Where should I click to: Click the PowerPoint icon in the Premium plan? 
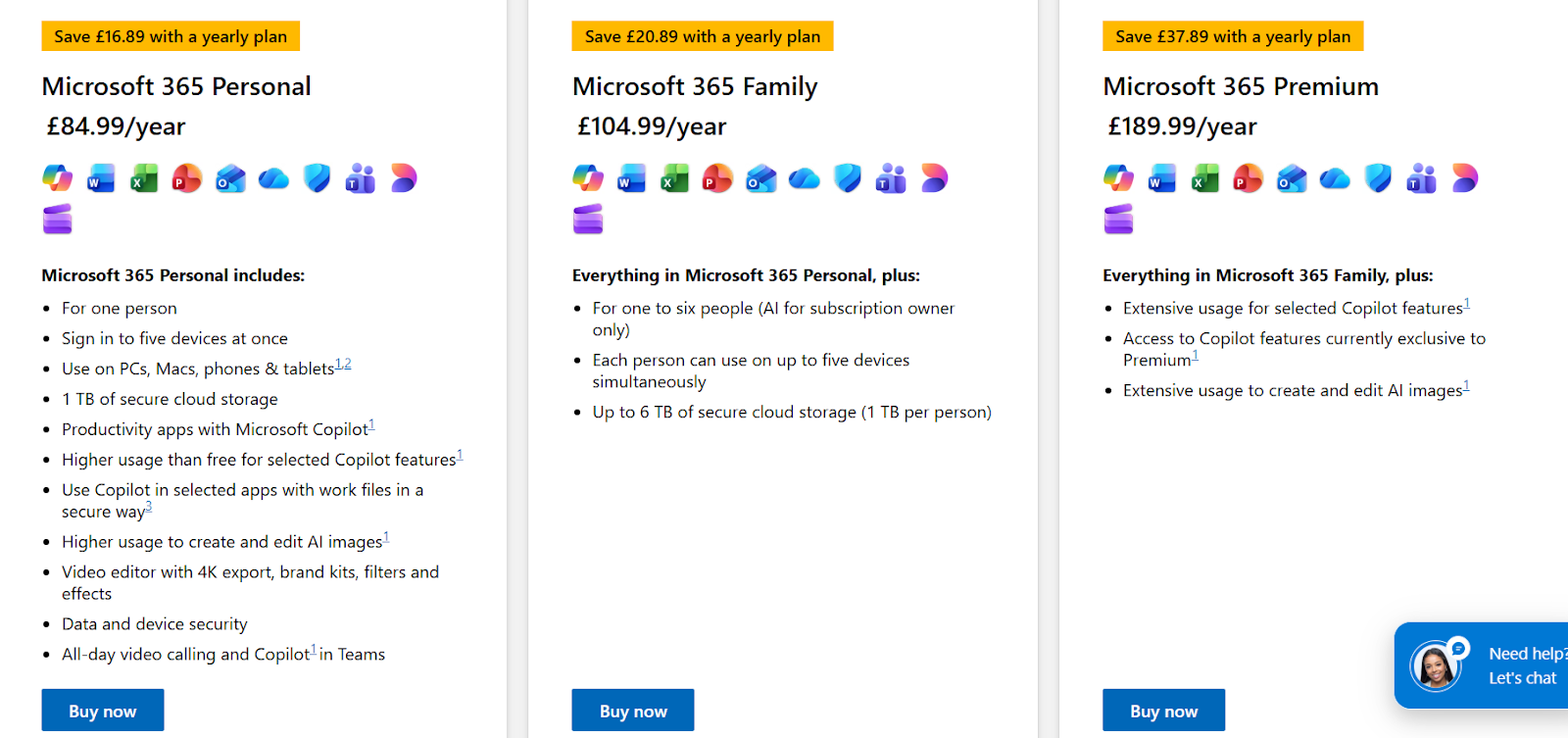point(1248,178)
